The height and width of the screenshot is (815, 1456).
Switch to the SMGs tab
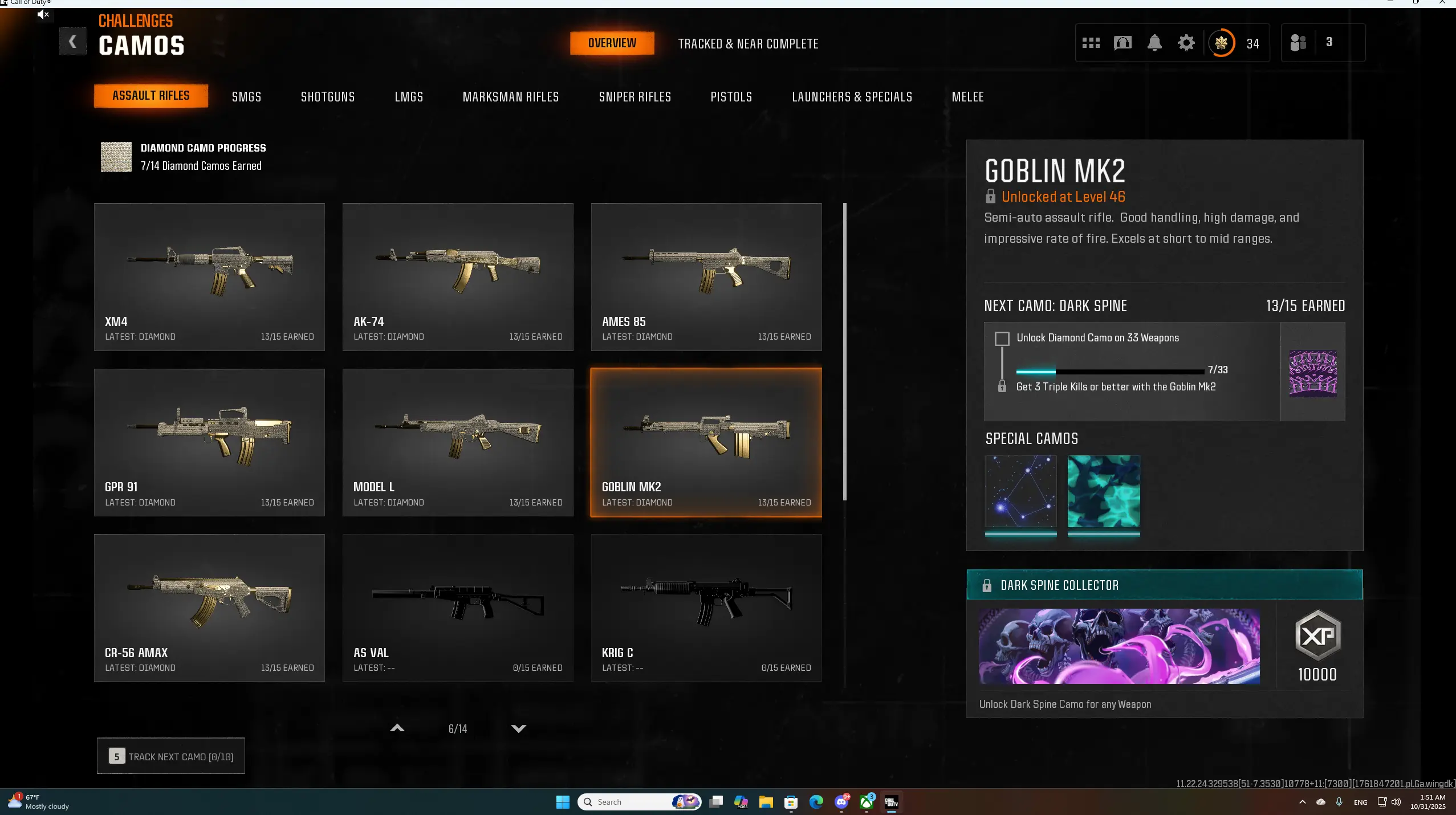[246, 97]
